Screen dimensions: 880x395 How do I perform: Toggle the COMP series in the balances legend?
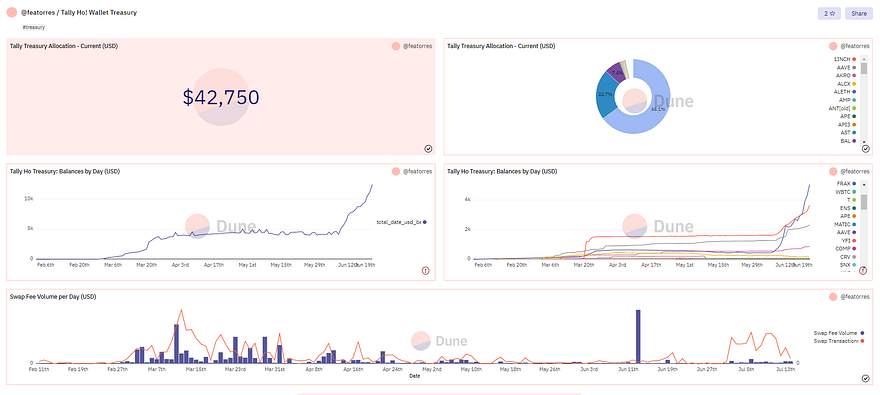tap(846, 249)
